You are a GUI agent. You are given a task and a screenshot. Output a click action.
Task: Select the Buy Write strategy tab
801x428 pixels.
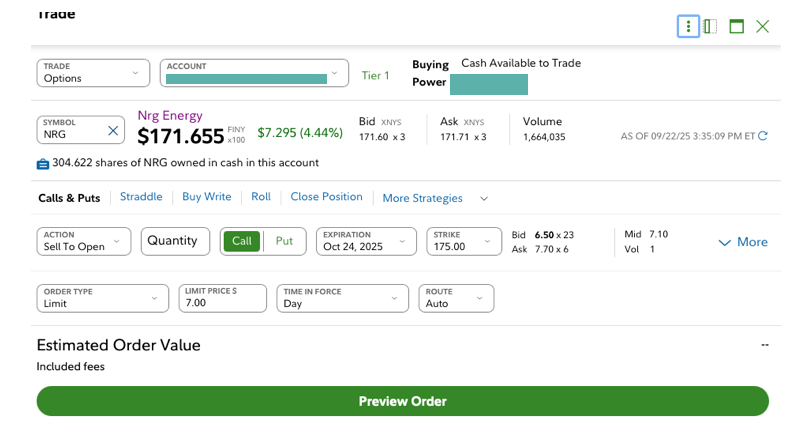click(207, 197)
